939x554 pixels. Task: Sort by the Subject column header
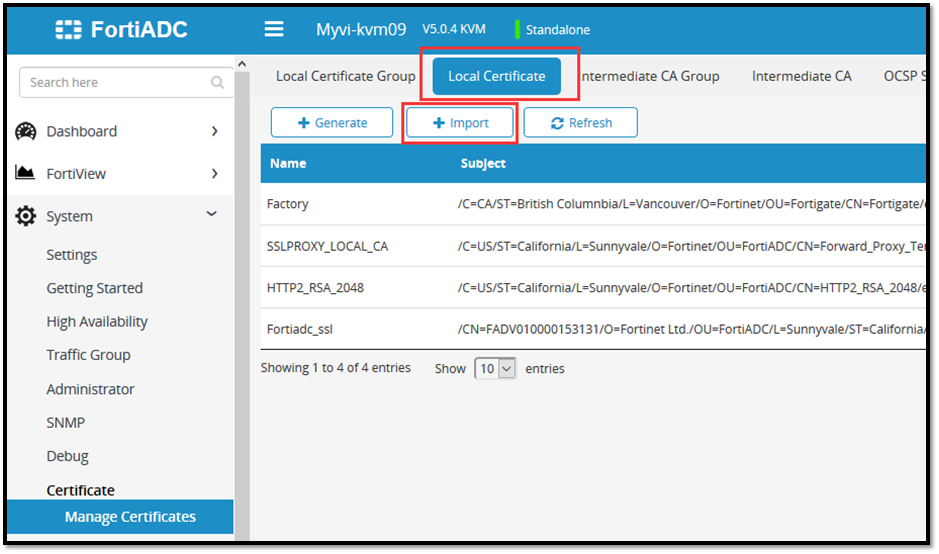483,163
